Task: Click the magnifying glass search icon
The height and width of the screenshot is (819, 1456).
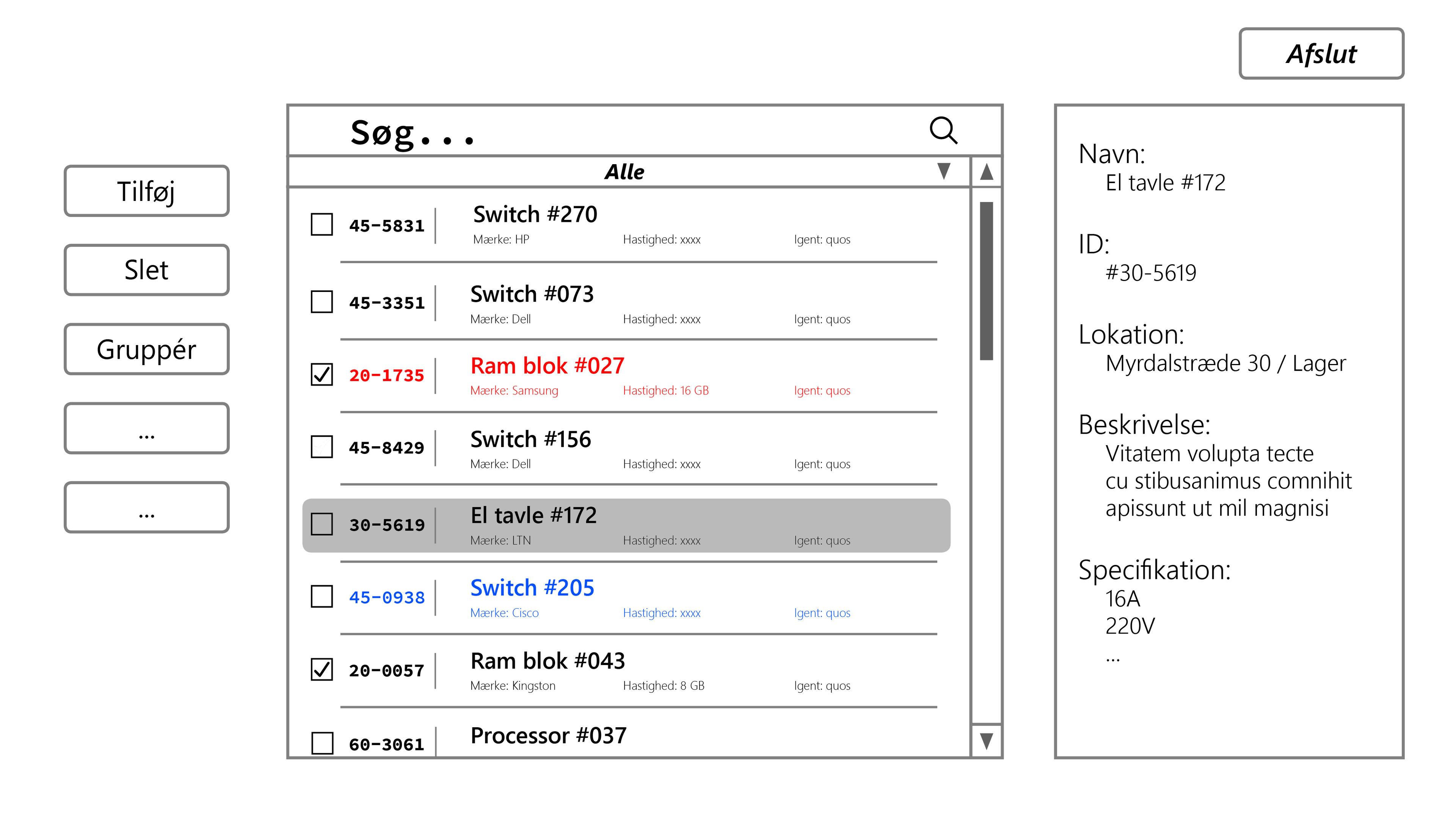Action: (x=943, y=130)
